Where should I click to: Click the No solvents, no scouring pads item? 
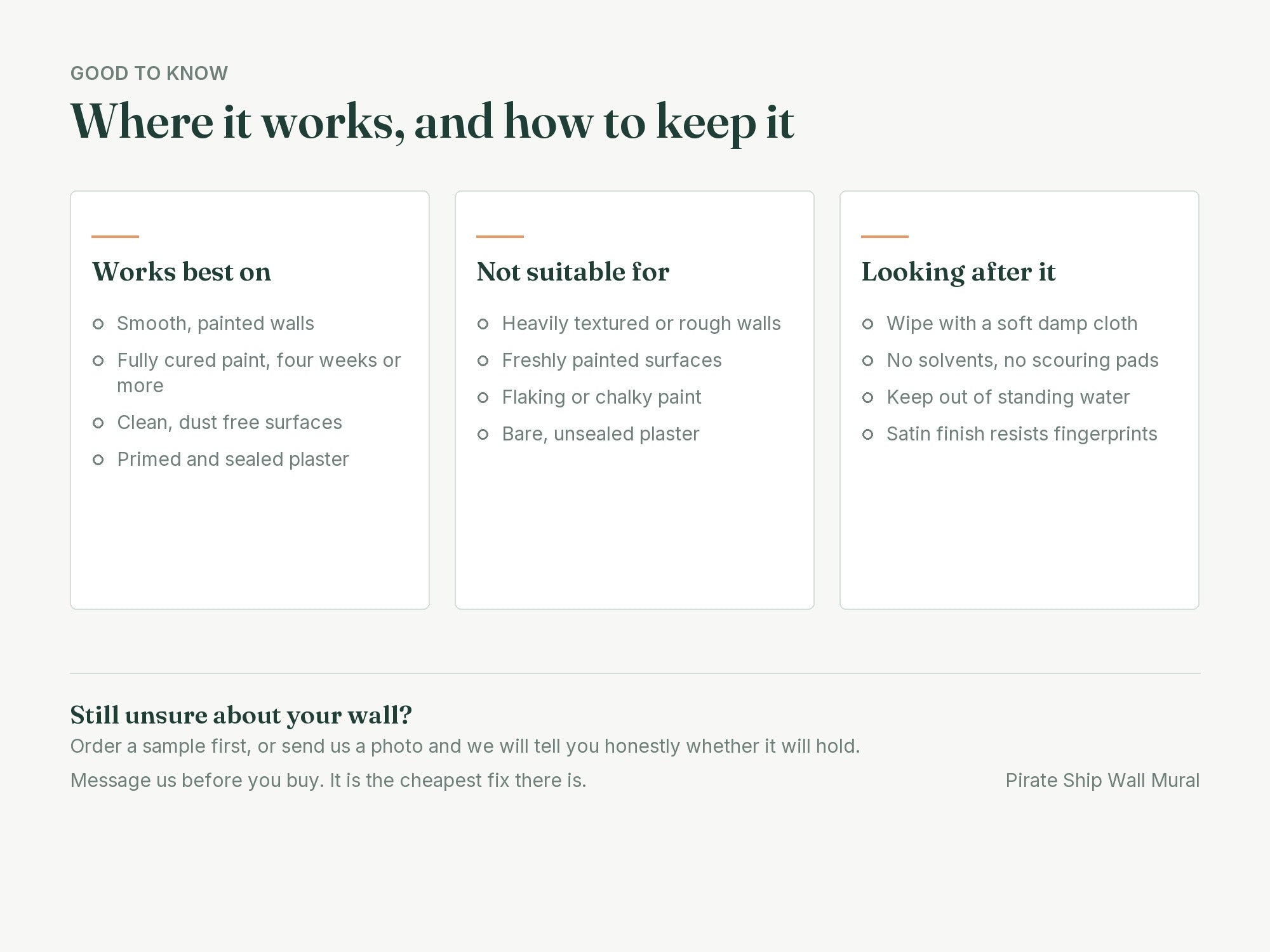tap(1022, 360)
